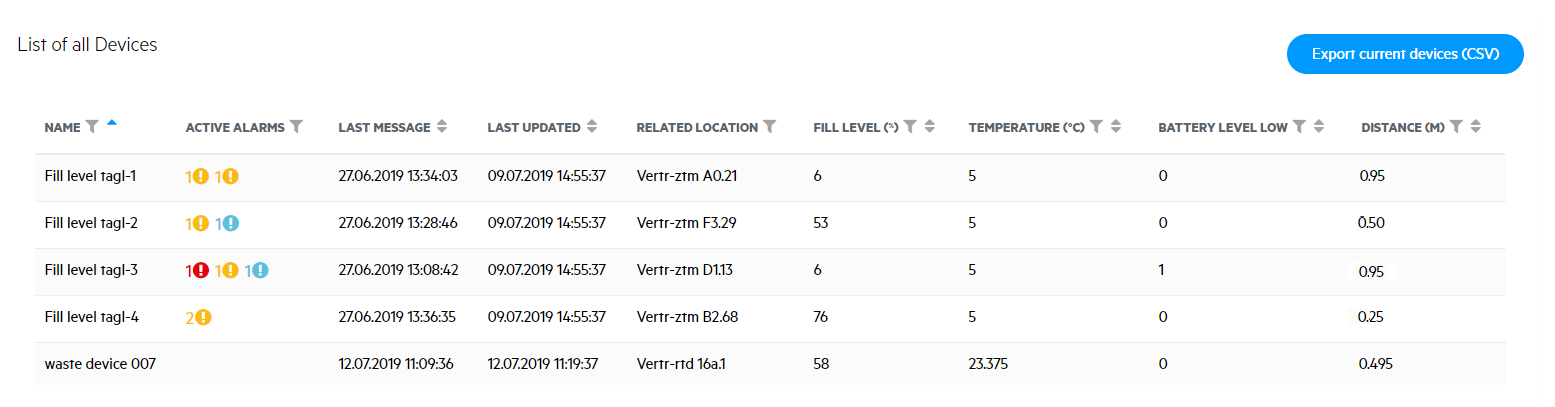Filter the Fill Level column
Screen dimensions: 1555x407
[x=910, y=127]
